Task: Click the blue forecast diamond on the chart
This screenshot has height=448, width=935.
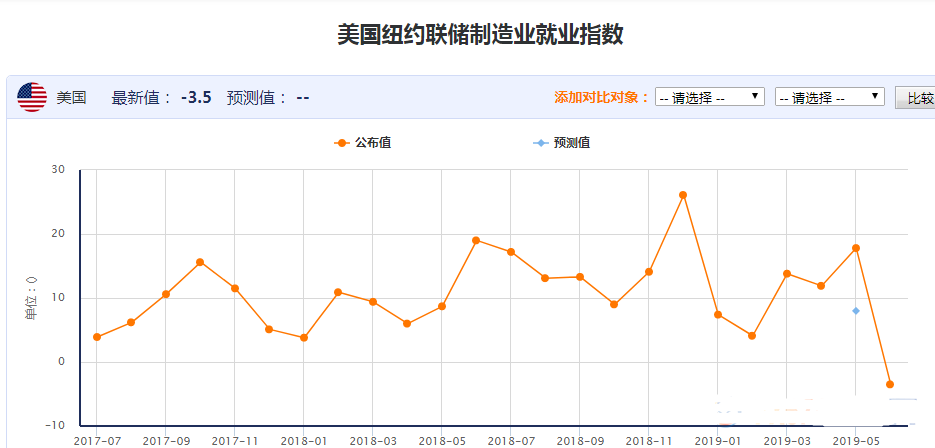Action: tap(856, 311)
